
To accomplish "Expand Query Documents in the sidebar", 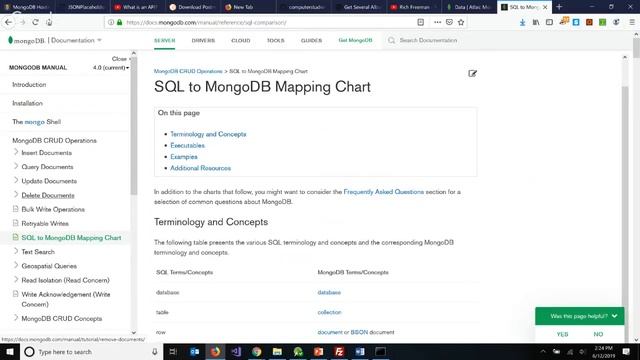I will pos(16,166).
